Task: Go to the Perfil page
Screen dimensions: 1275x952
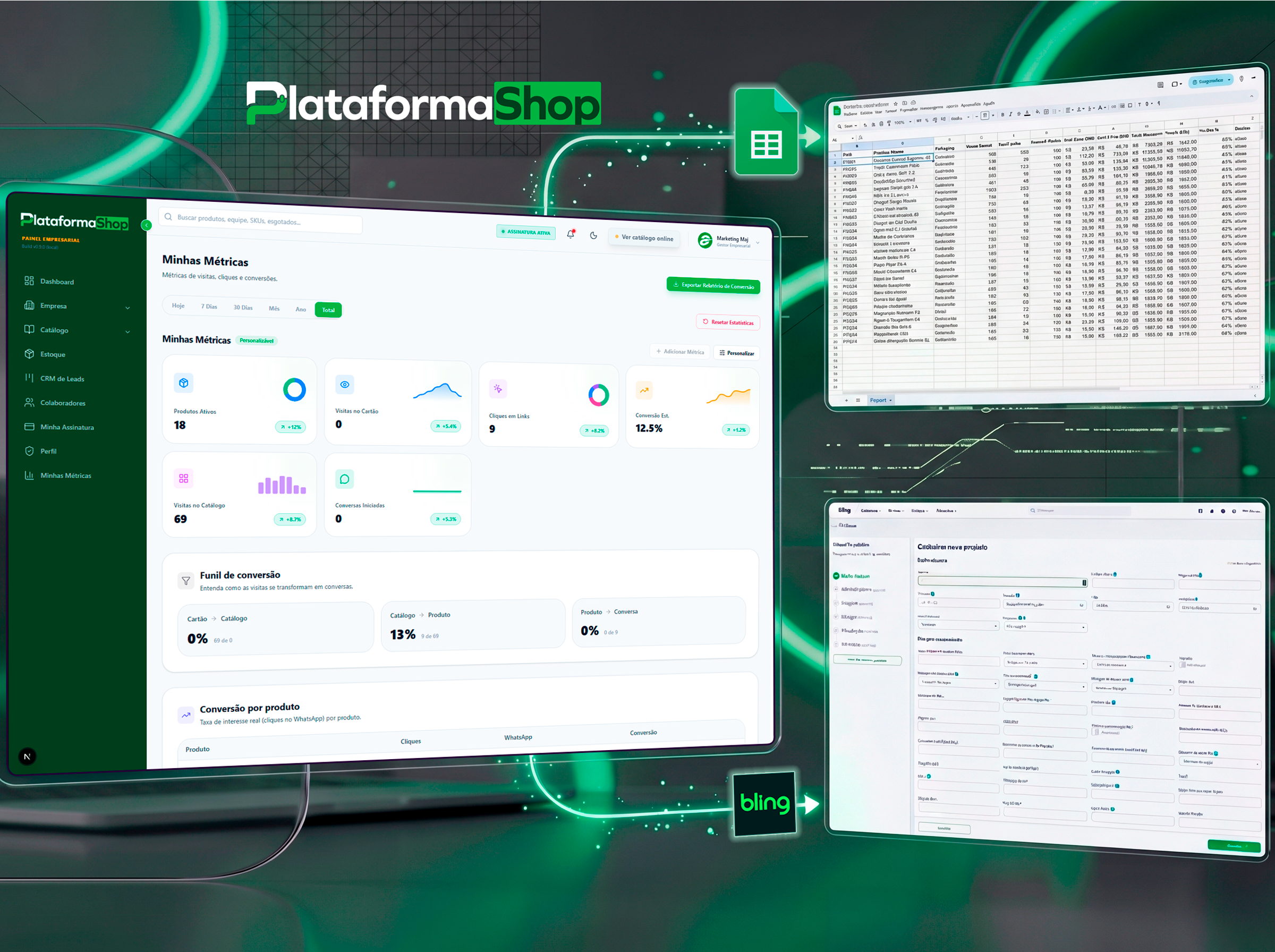Action: point(40,451)
